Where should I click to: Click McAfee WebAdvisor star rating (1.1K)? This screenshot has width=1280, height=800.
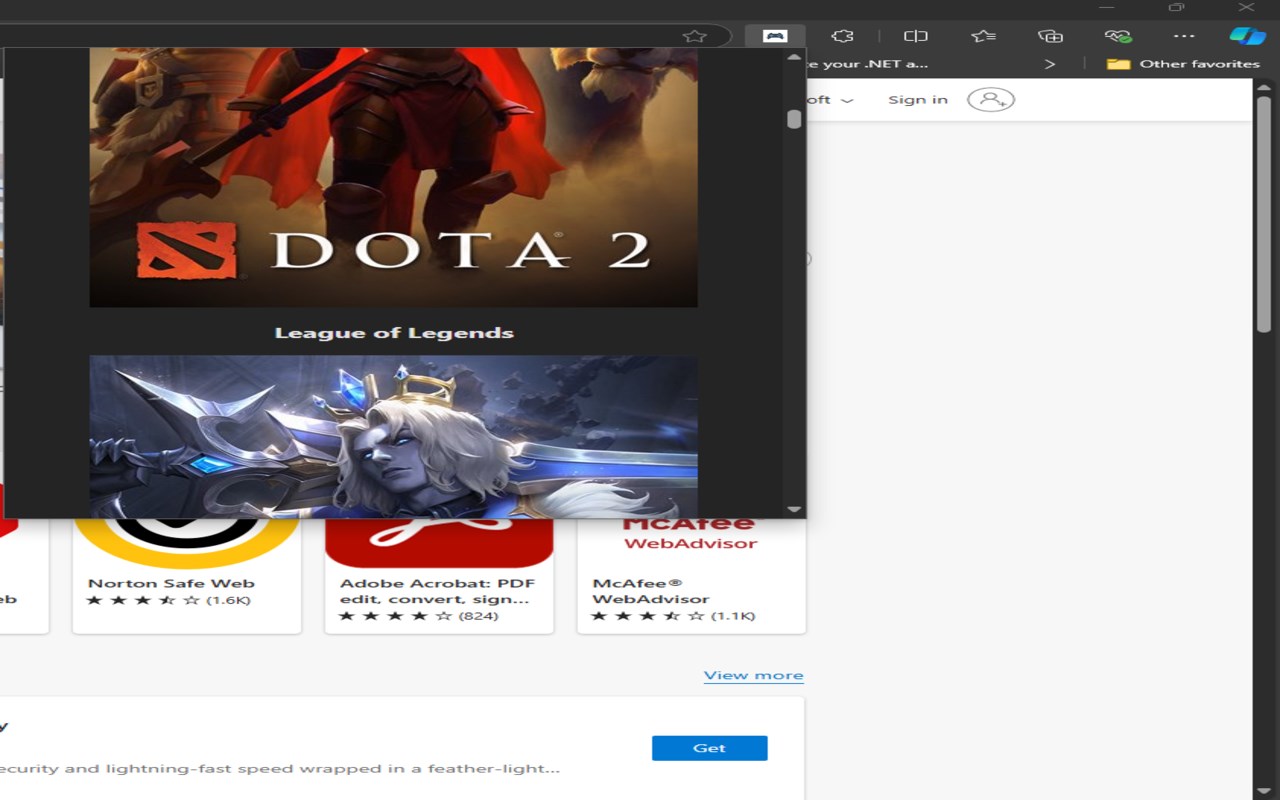click(673, 616)
